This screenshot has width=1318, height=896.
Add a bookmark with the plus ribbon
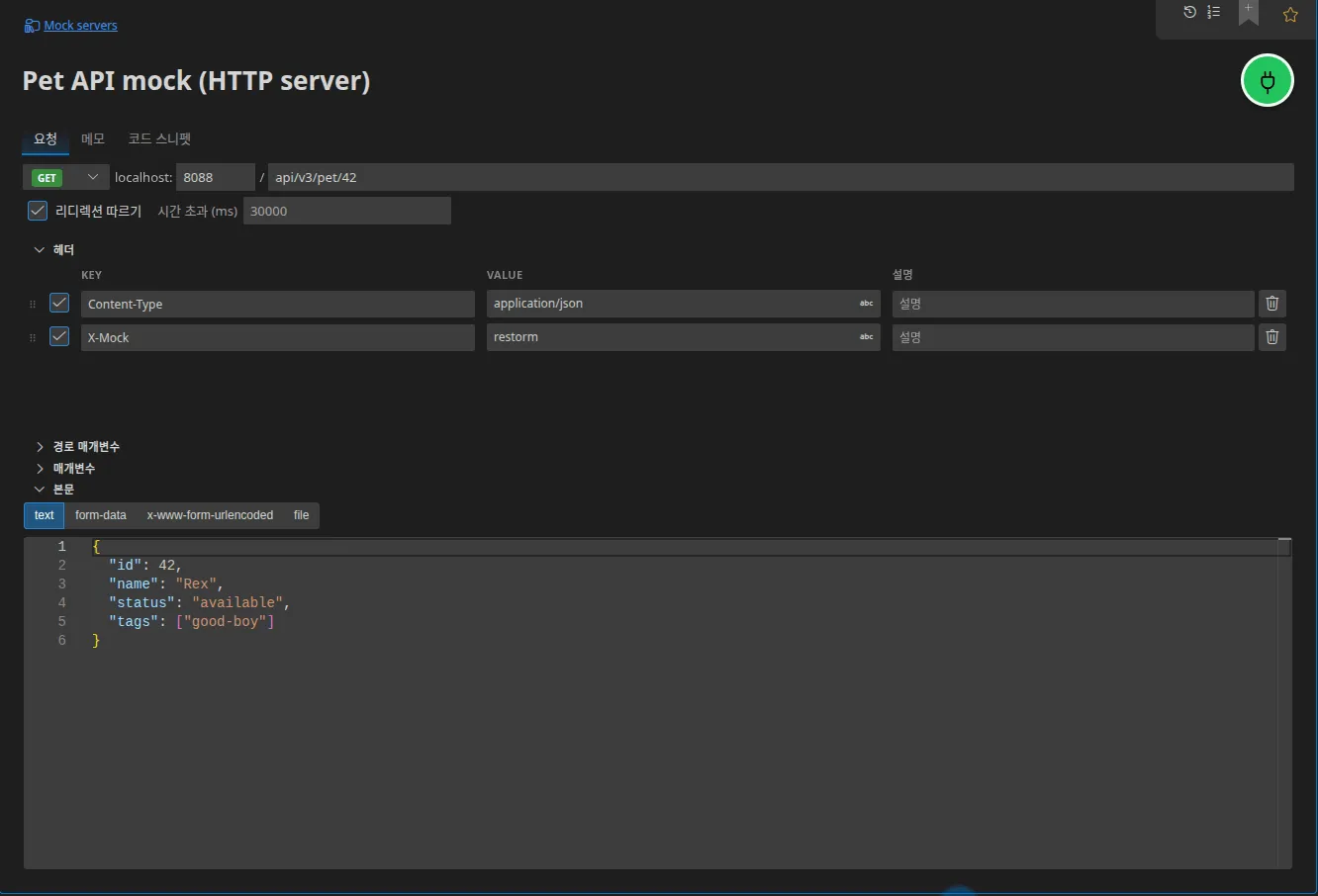[1249, 12]
